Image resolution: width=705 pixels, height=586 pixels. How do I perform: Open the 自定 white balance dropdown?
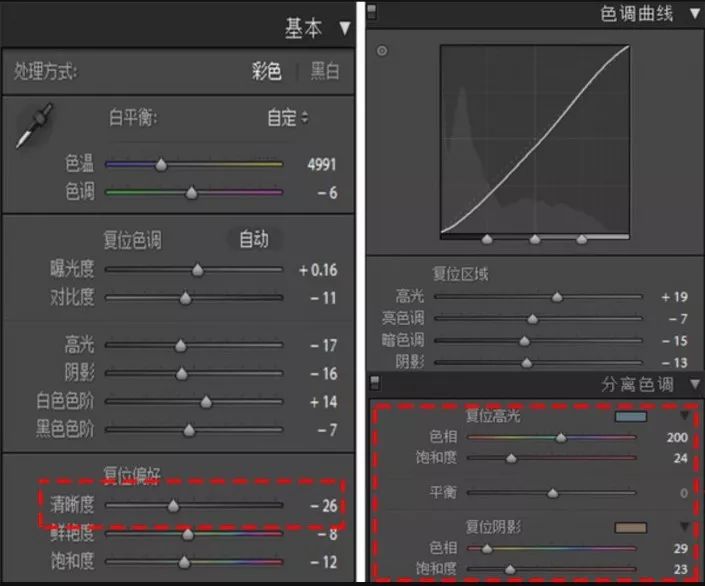pyautogui.click(x=288, y=118)
